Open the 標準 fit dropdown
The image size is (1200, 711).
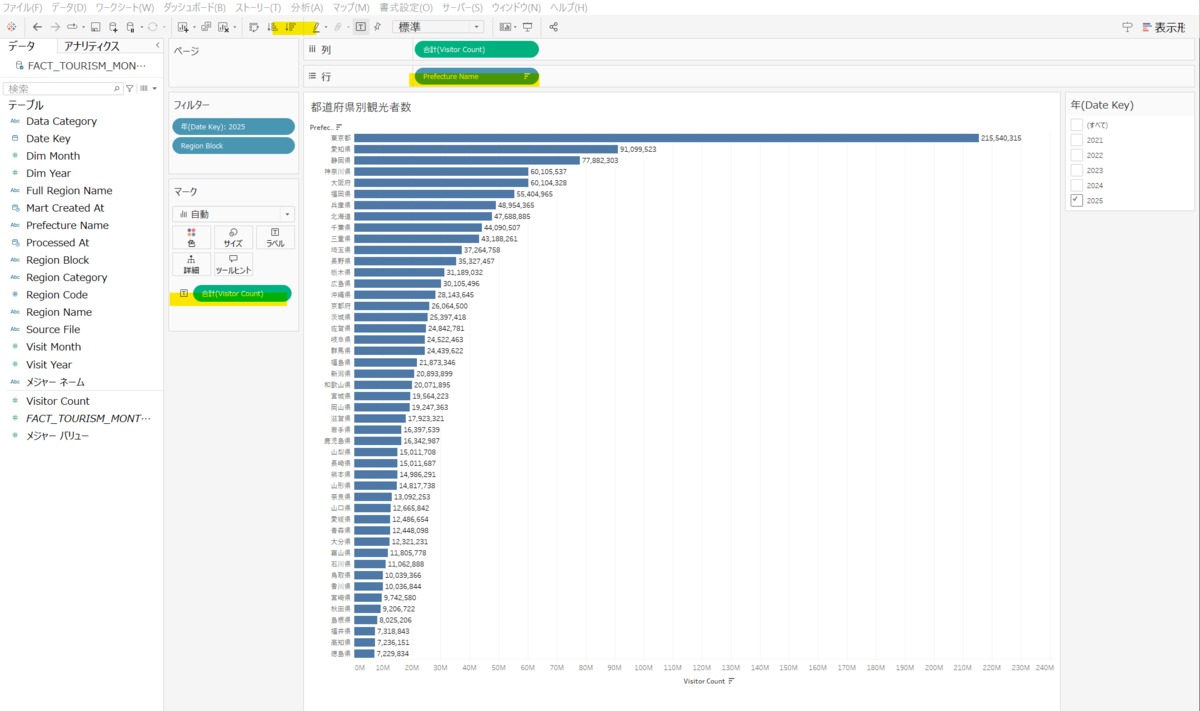click(x=438, y=27)
